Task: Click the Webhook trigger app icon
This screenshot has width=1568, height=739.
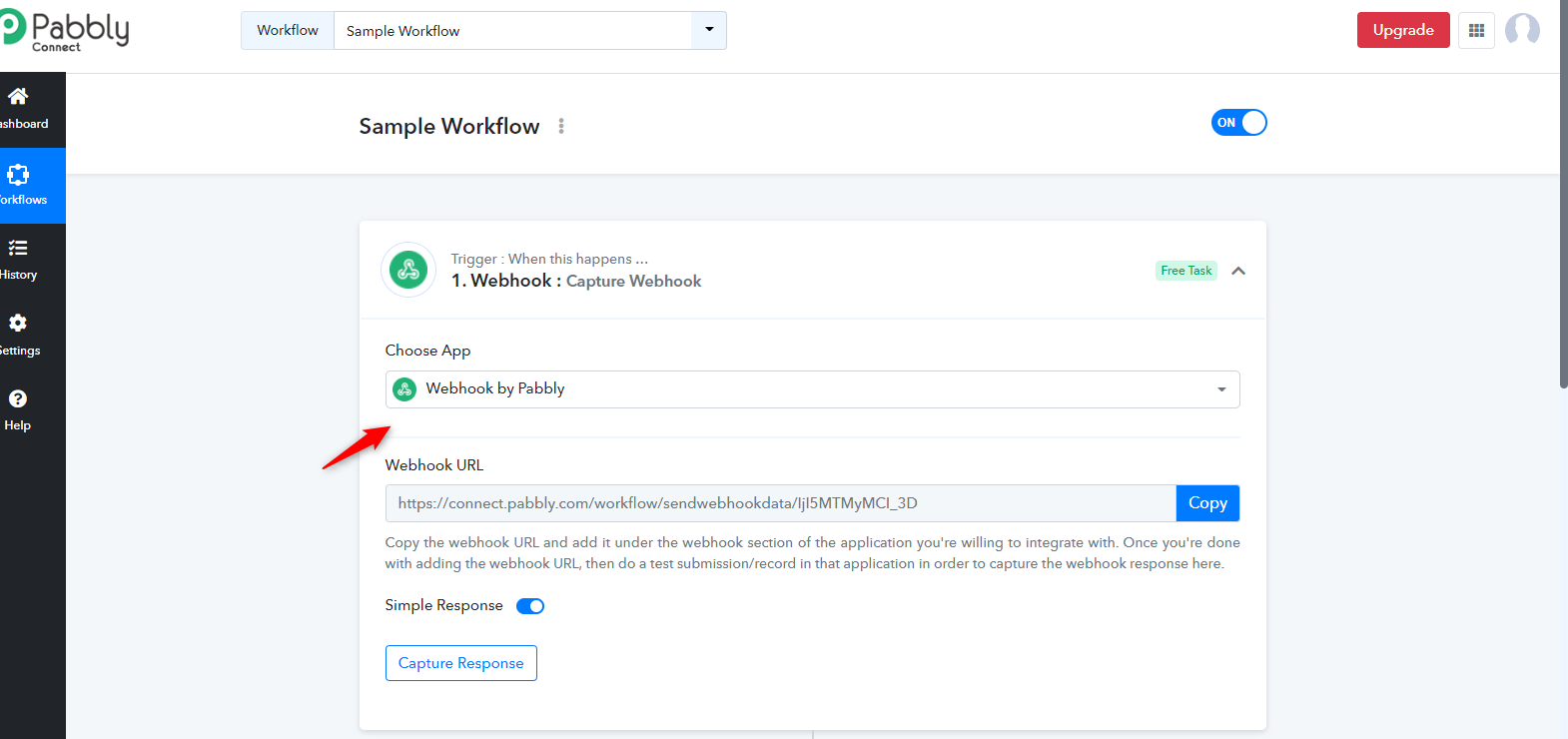Action: (x=408, y=270)
